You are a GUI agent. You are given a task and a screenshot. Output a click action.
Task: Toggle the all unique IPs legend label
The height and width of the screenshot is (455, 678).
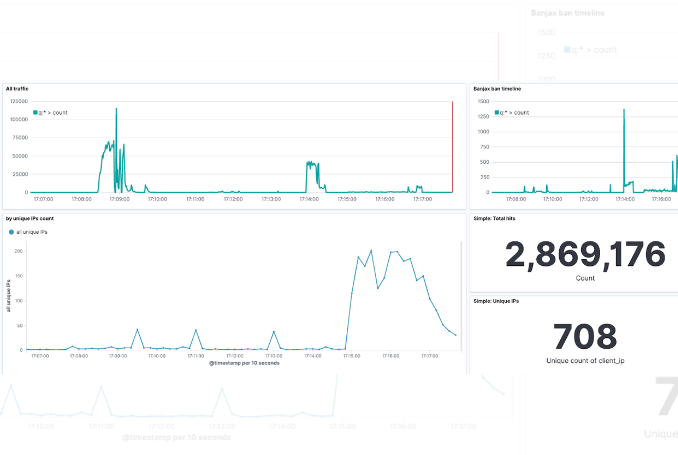click(x=31, y=232)
